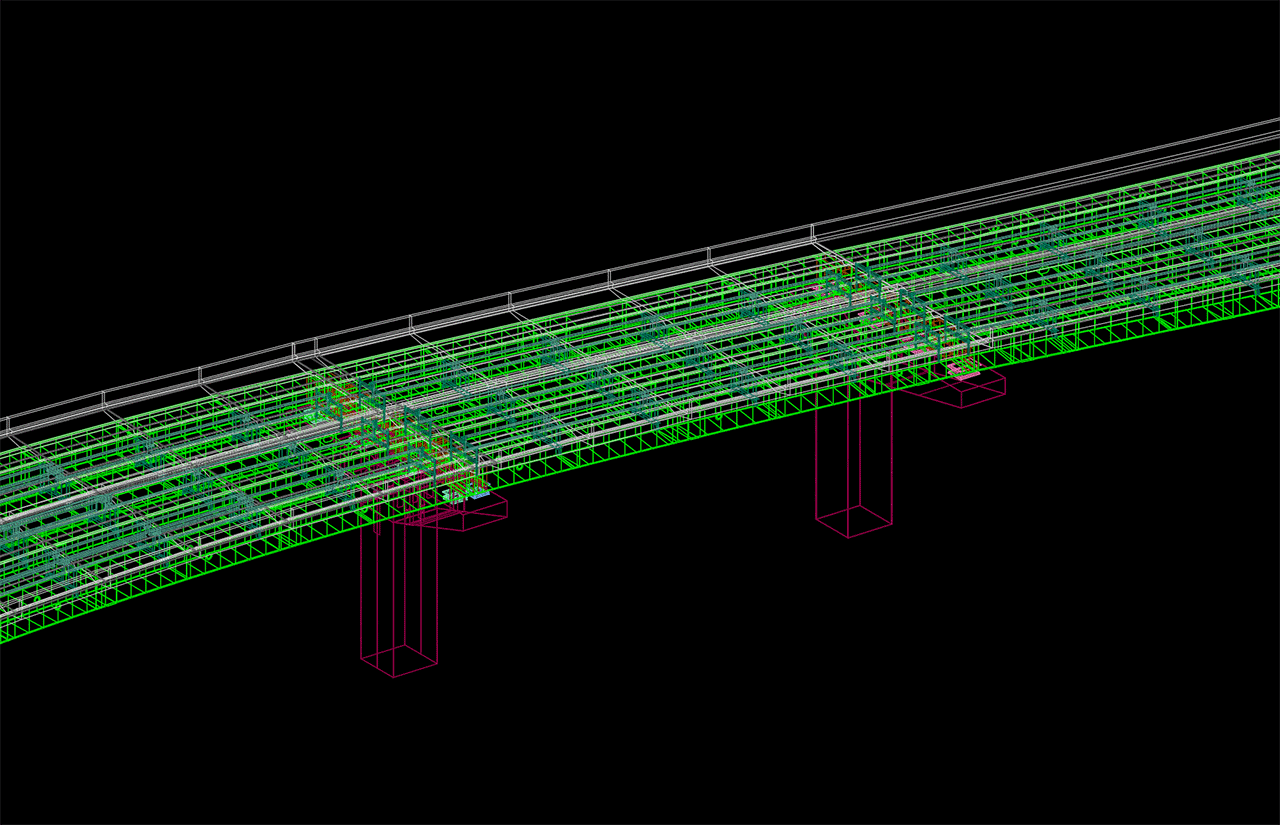Click the bottom face of left pier column
Viewport: 1280px width, 825px height.
tap(399, 661)
